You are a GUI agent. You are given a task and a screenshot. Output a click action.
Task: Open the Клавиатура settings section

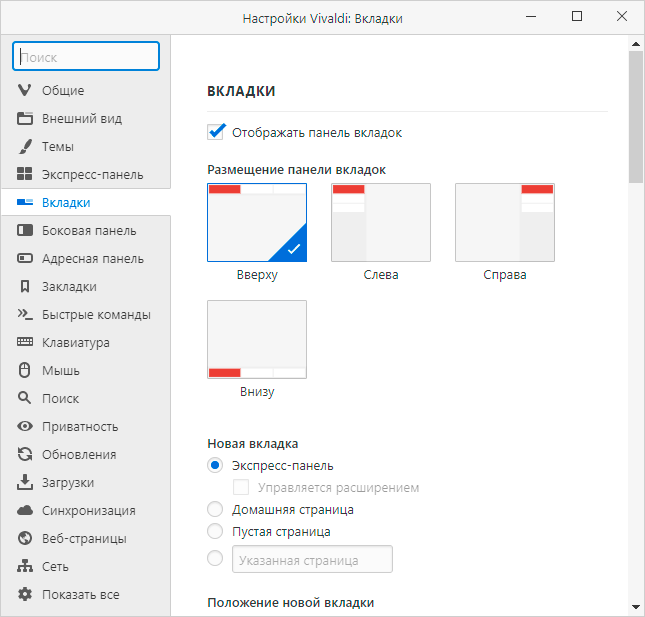(86, 342)
